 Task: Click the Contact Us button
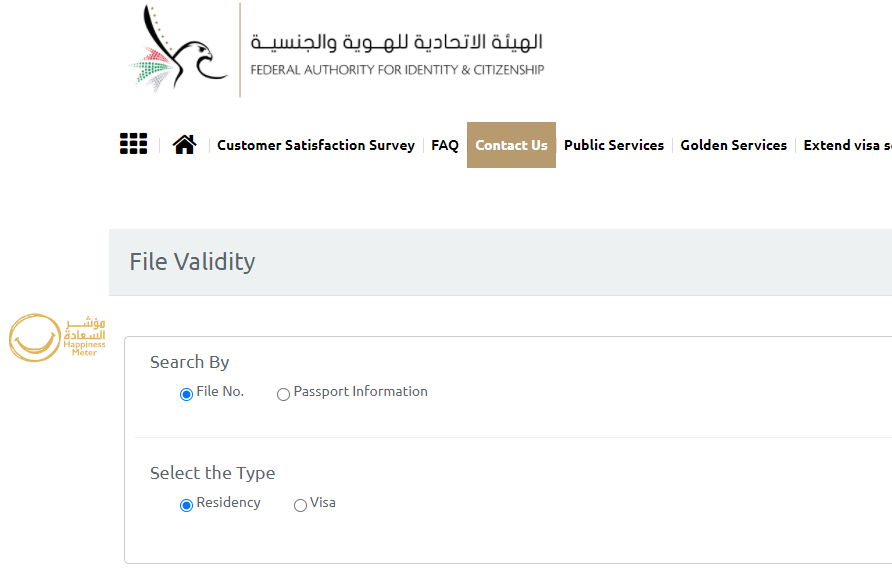coord(511,145)
